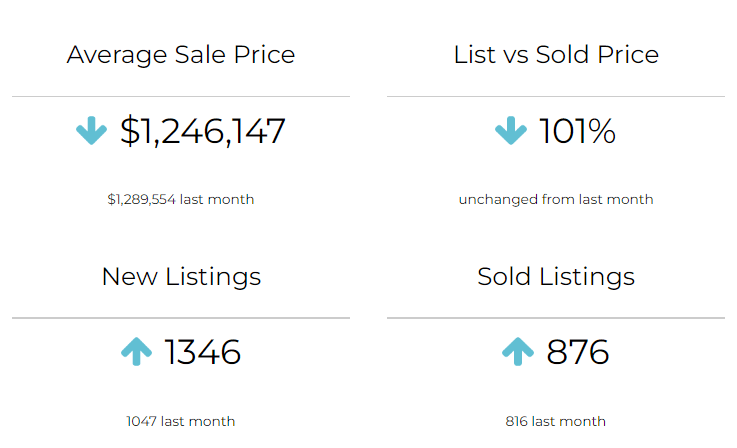Click the up arrow next to 876
This screenshot has width=737, height=448.
pos(517,352)
